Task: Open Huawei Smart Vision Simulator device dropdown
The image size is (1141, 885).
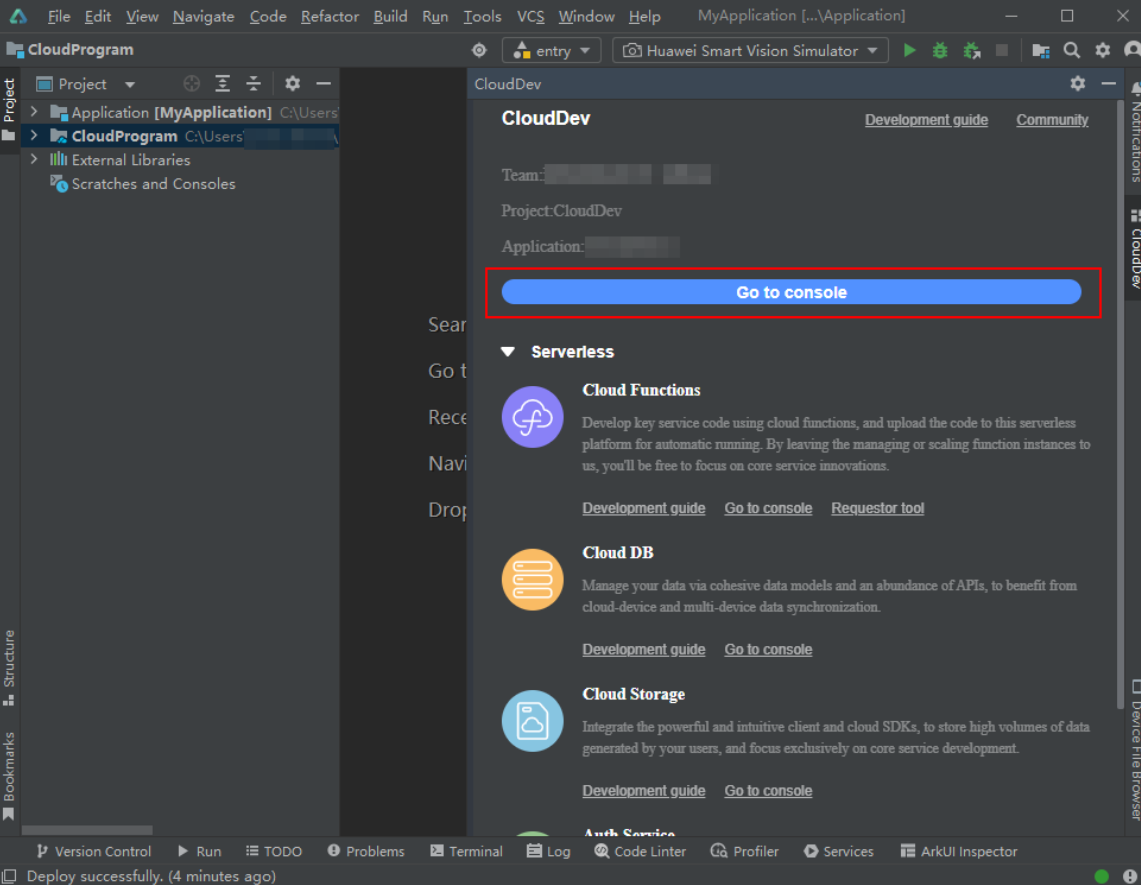Action: (750, 50)
